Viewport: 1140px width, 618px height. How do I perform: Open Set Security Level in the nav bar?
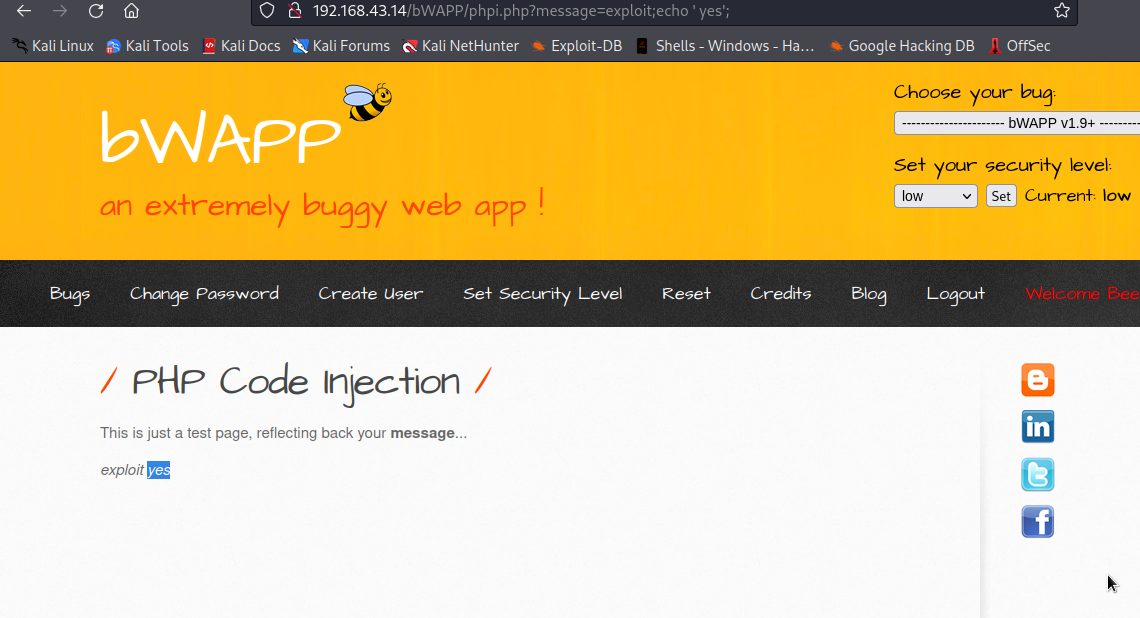pyautogui.click(x=542, y=294)
